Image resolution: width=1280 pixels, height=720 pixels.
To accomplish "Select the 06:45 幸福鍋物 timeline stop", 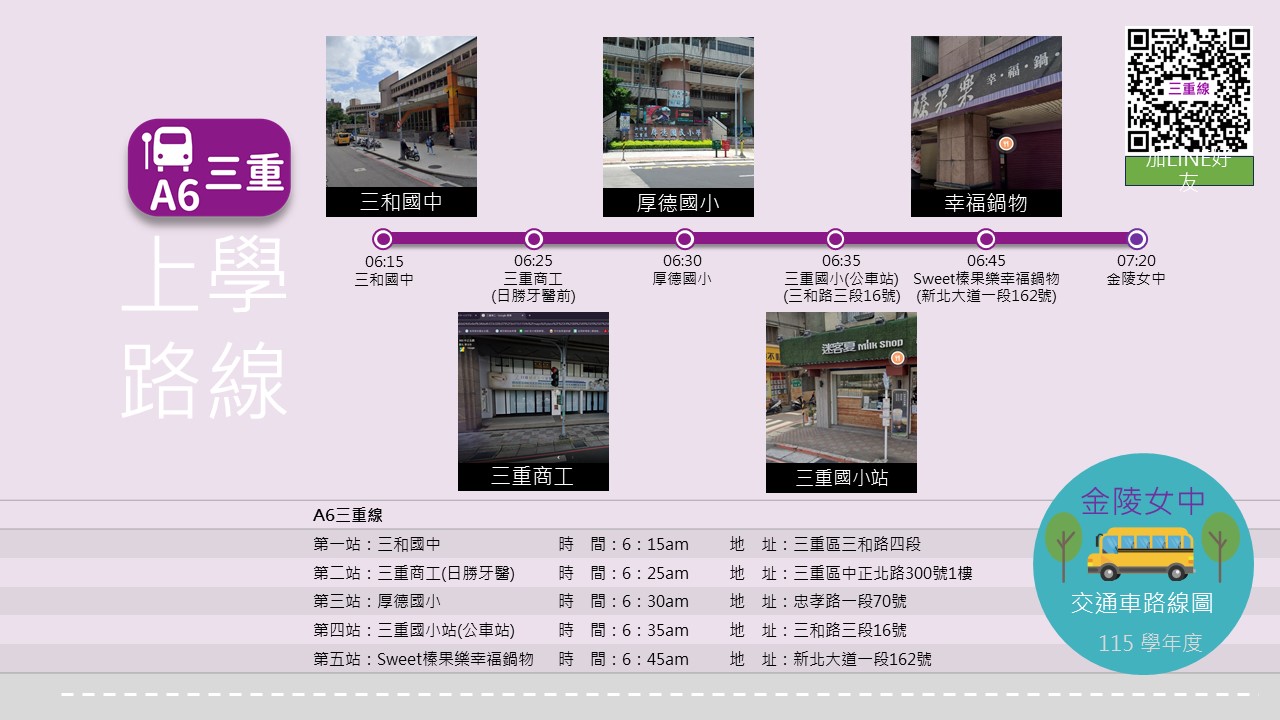I will (986, 239).
